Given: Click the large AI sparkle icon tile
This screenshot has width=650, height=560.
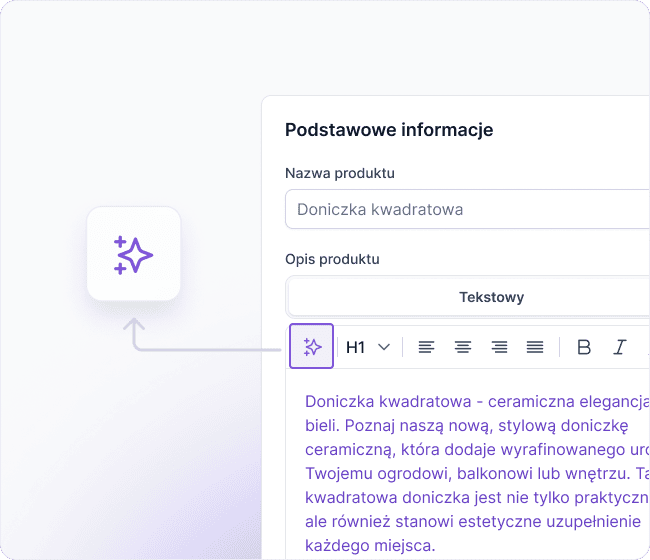Looking at the screenshot, I should (133, 254).
